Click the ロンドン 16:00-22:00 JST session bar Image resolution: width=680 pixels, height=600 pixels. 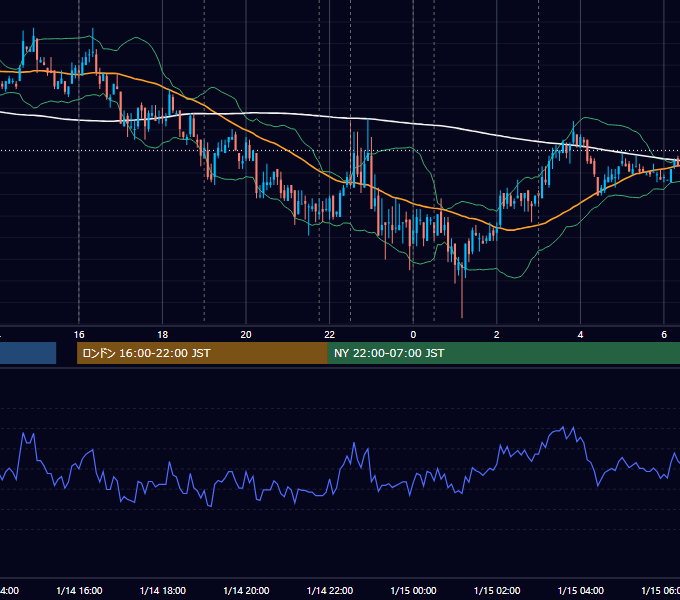[x=202, y=353]
